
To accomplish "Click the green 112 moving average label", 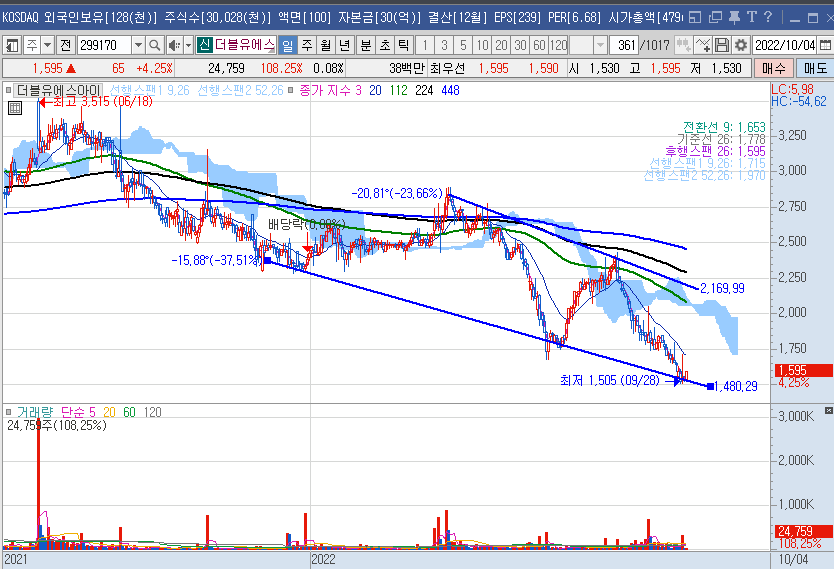I will pyautogui.click(x=398, y=90).
